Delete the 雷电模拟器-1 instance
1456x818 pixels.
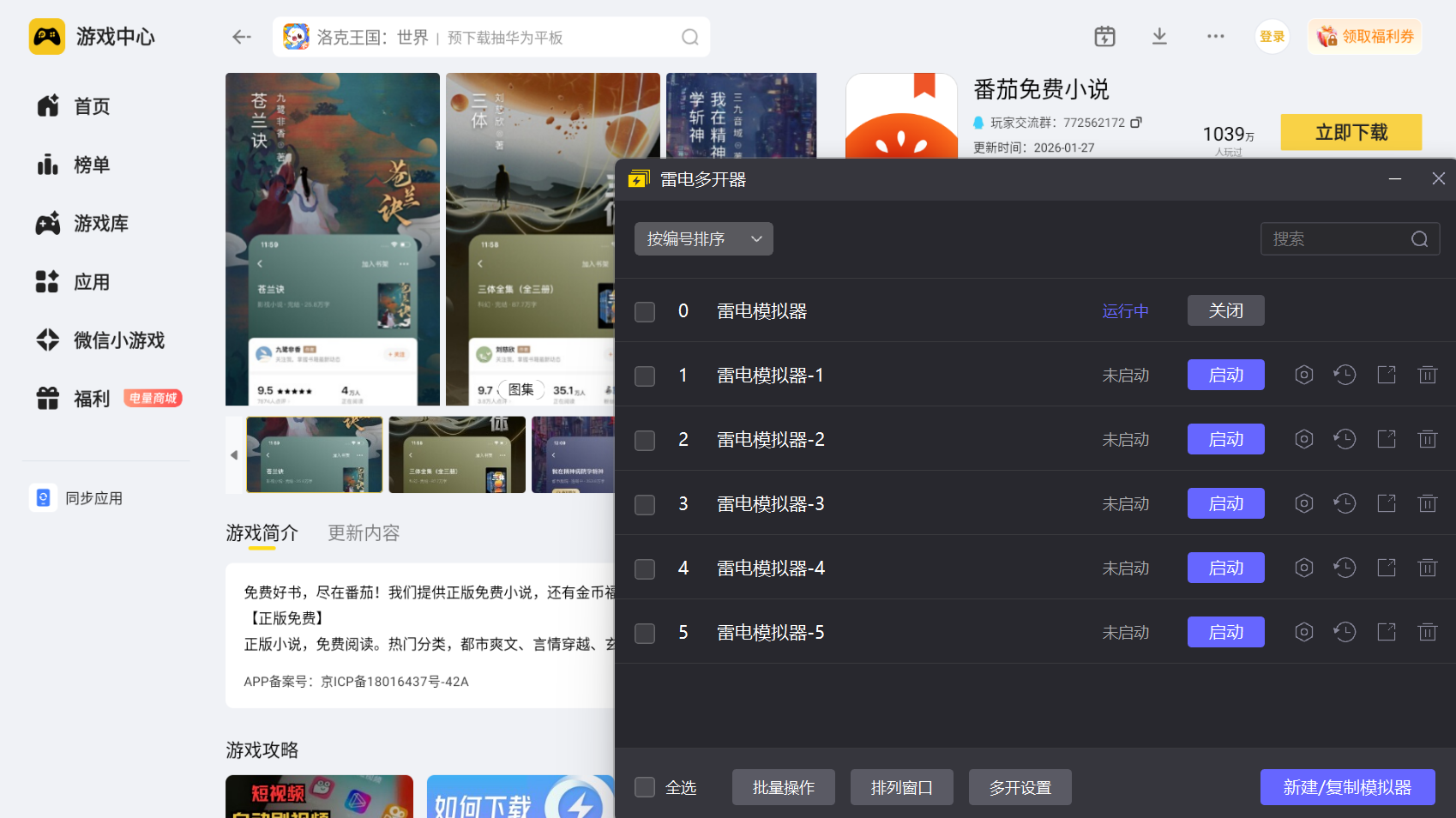pos(1428,375)
